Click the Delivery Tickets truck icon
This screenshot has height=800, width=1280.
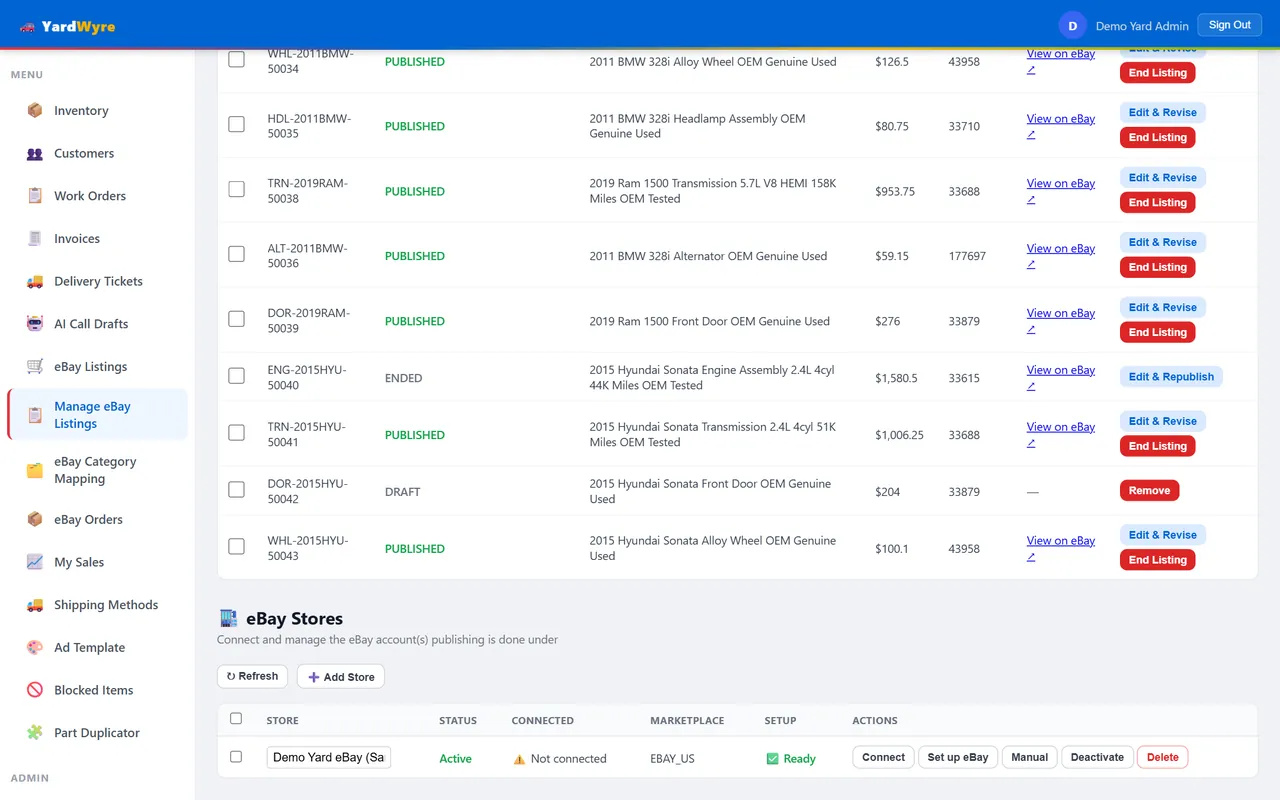[x=35, y=282]
